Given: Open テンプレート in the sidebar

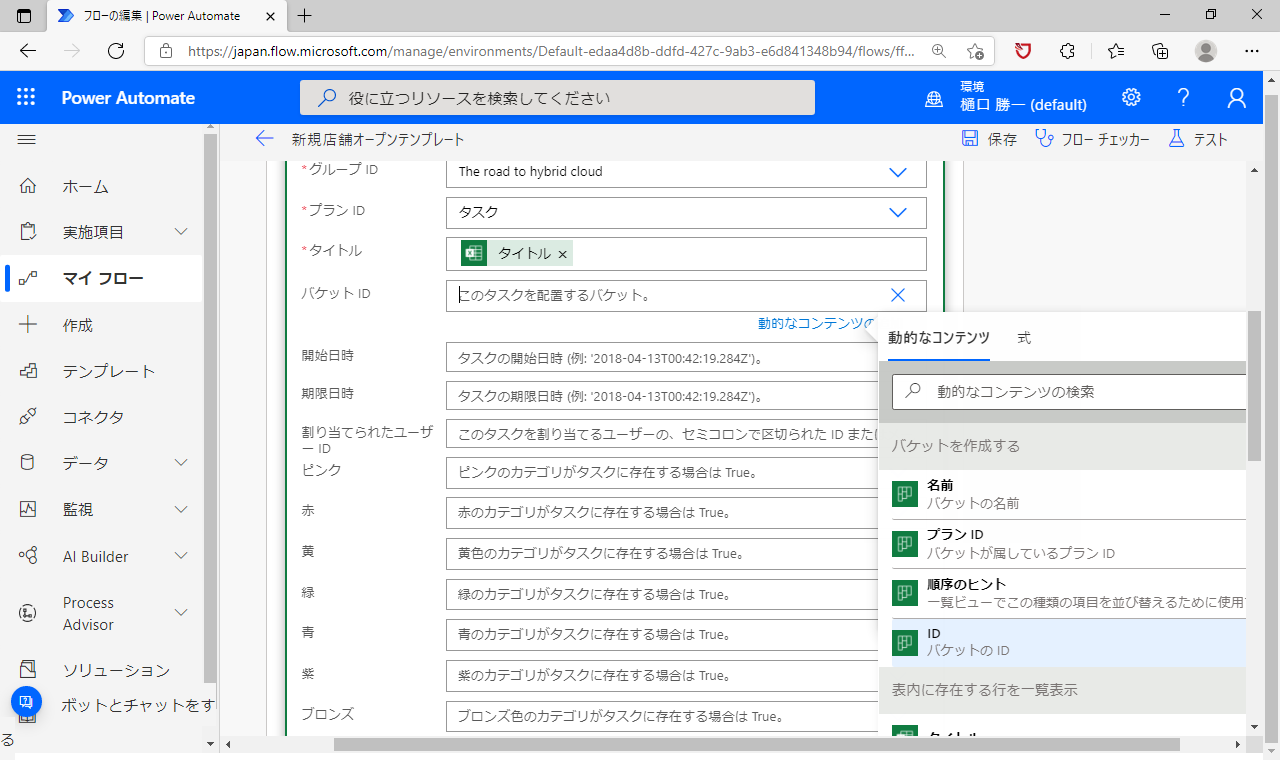Looking at the screenshot, I should pyautogui.click(x=109, y=371).
